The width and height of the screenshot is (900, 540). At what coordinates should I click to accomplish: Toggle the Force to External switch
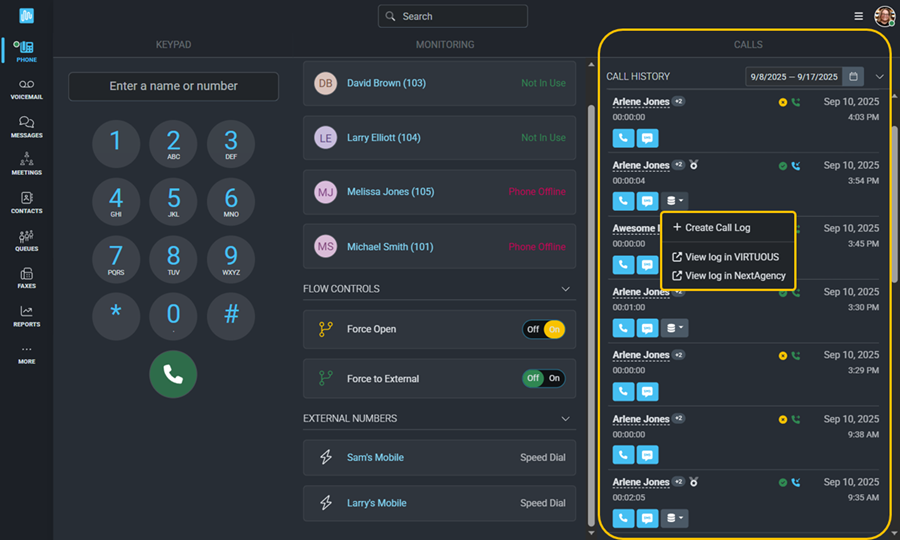544,378
